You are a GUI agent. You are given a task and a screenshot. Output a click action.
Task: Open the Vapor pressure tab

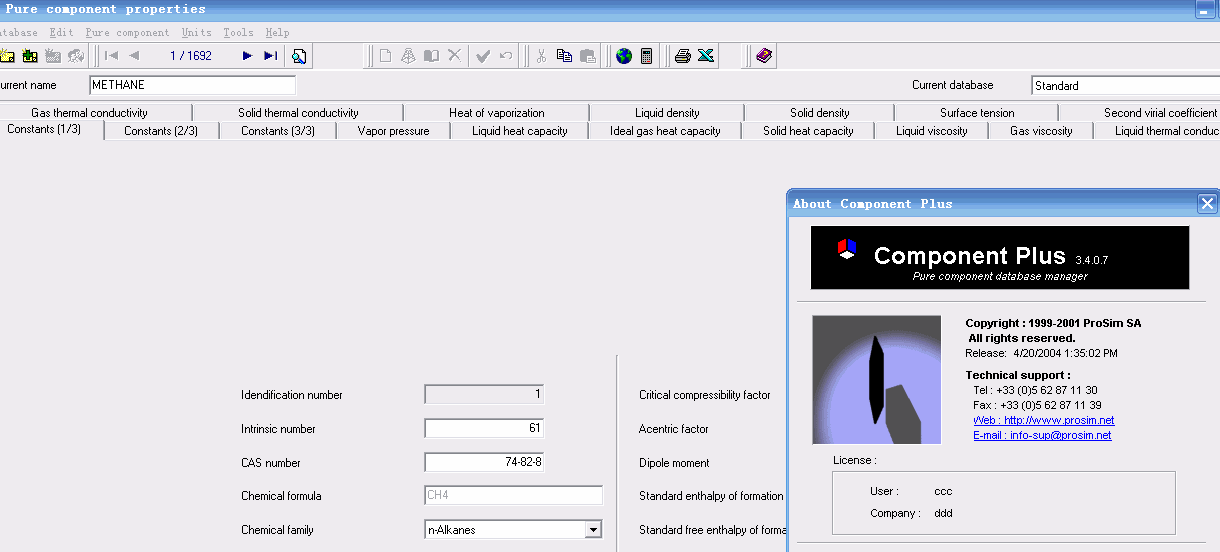393,131
